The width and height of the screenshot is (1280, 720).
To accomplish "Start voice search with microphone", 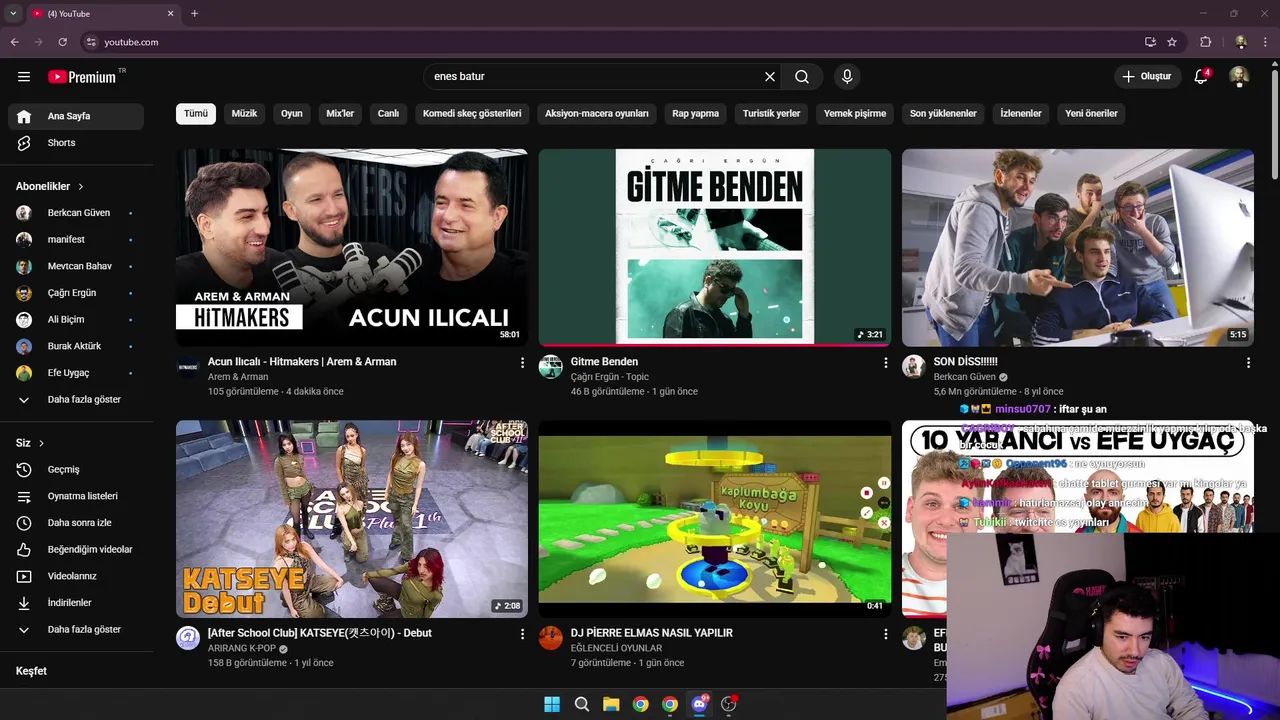I will coord(847,76).
